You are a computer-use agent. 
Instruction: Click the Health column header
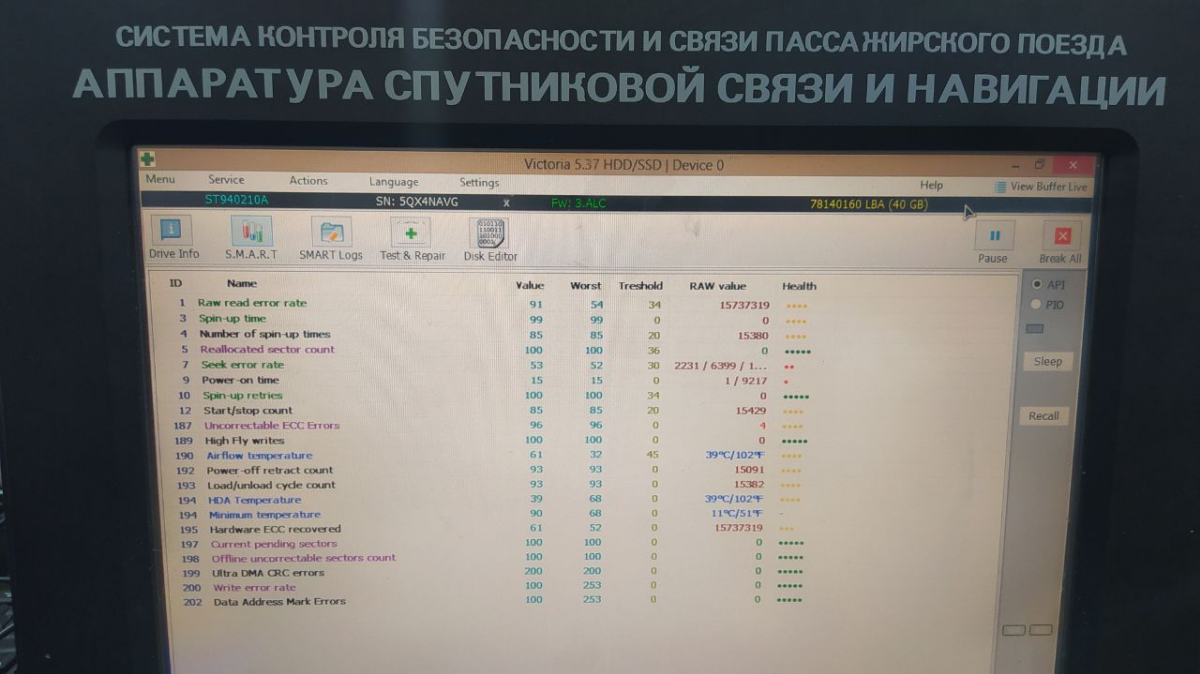(799, 287)
